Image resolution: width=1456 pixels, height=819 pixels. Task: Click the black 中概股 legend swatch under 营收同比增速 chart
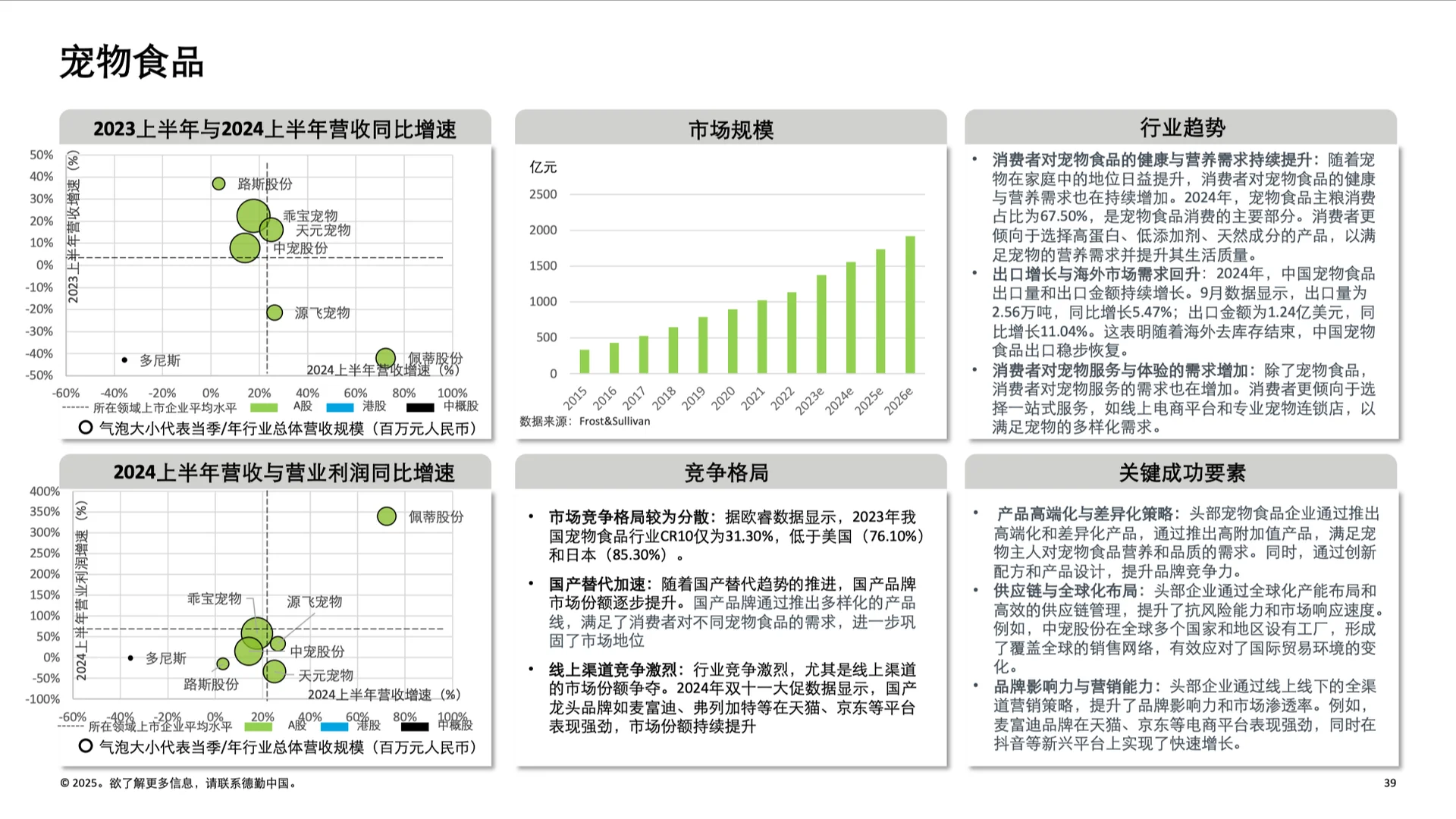[420, 407]
